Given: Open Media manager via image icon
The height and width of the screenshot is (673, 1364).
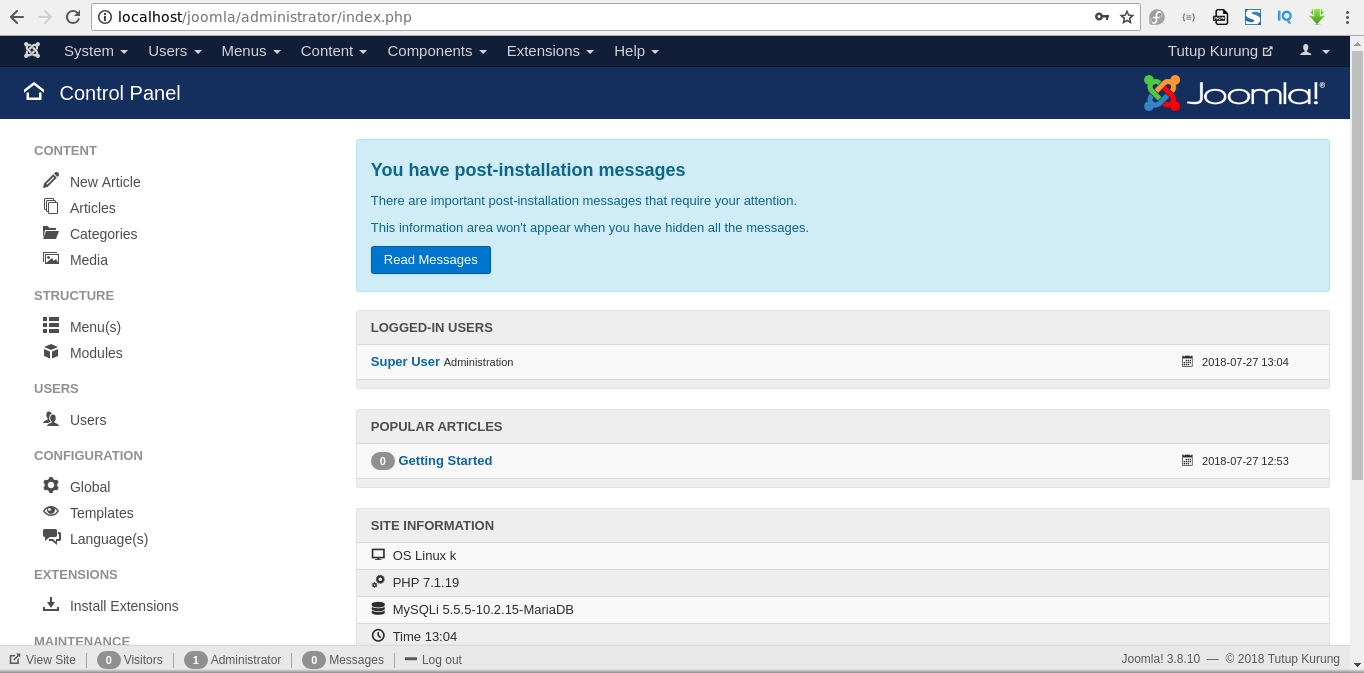Looking at the screenshot, I should 51,258.
